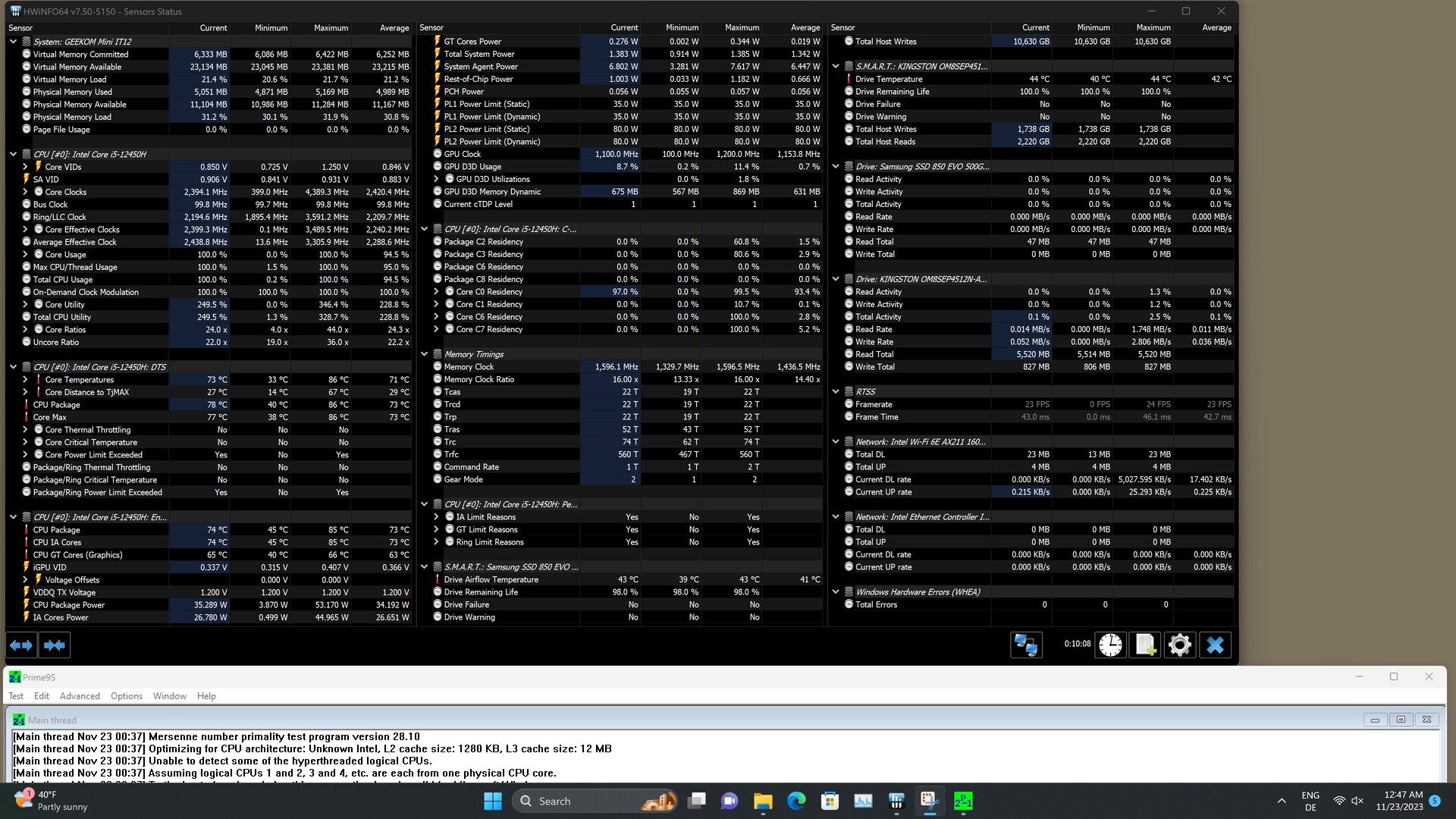Reset the elapsed timer clock icon
1456x819 pixels.
point(1110,645)
